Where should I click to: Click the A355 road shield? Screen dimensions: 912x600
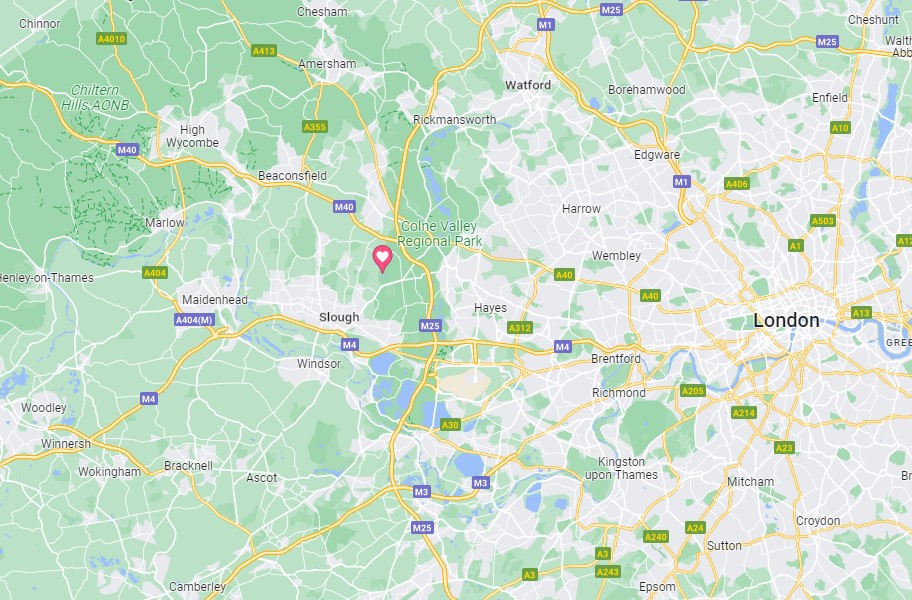315,127
